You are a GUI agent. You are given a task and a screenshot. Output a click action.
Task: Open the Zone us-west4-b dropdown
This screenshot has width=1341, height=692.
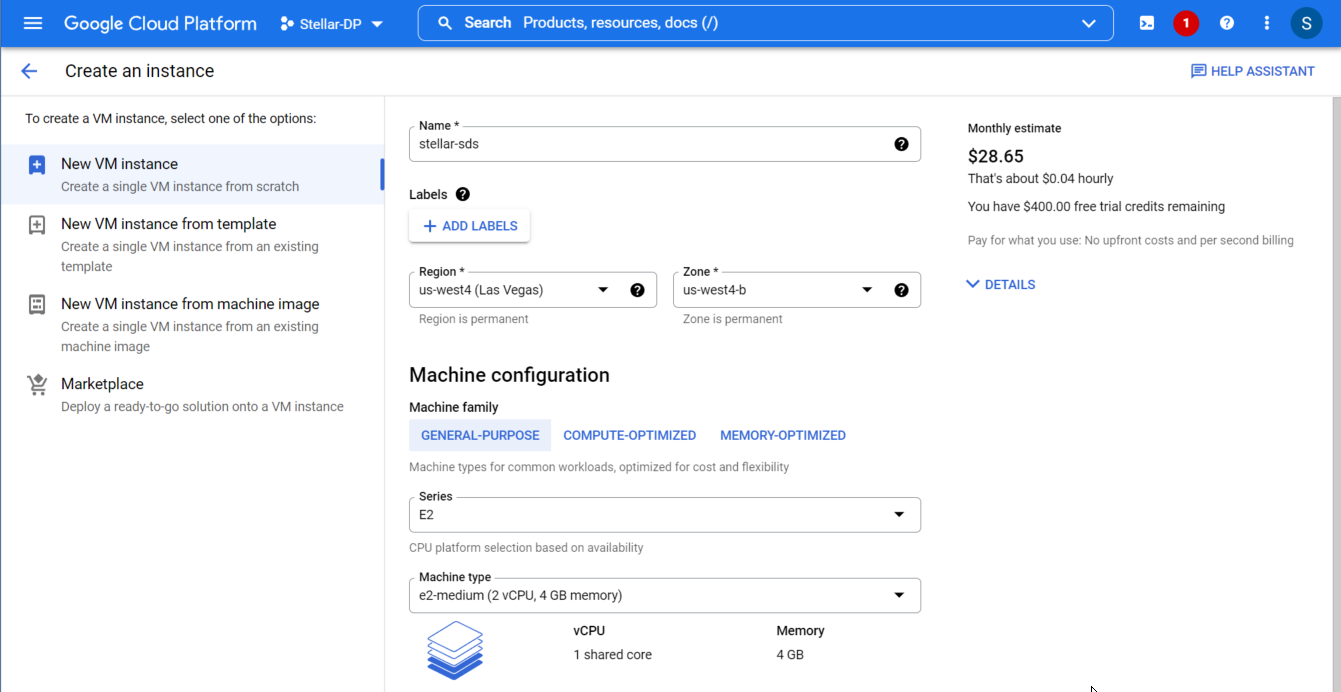tap(780, 290)
